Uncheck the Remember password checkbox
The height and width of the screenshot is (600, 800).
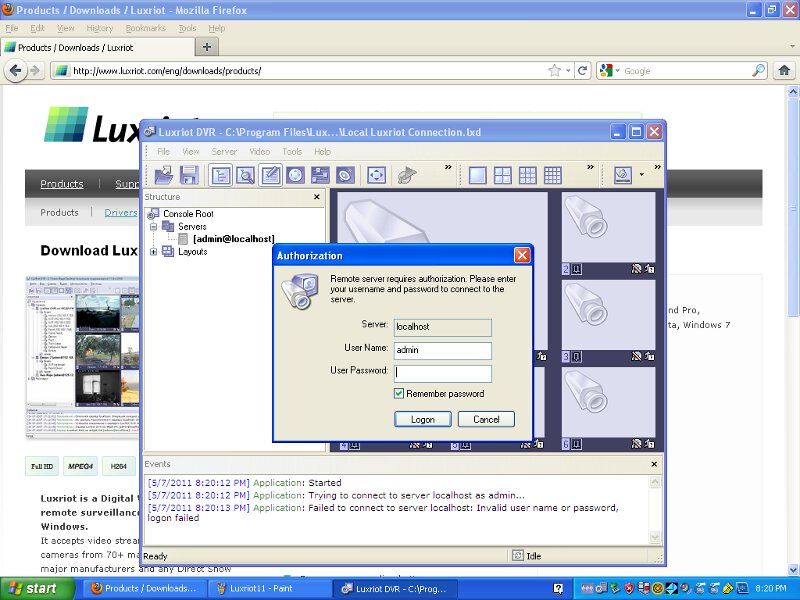click(x=399, y=393)
